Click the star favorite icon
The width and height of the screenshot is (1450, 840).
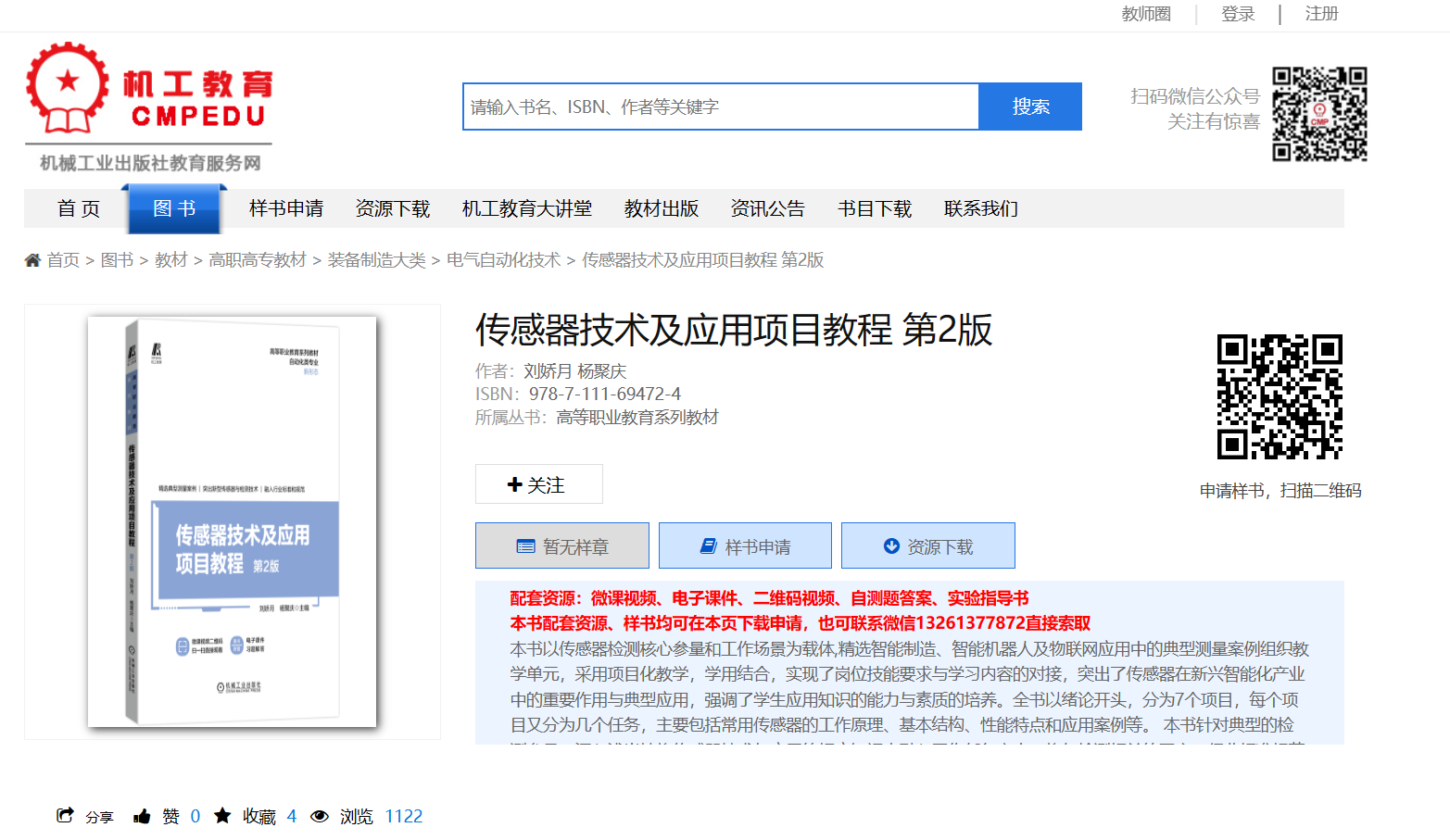pyautogui.click(x=222, y=816)
